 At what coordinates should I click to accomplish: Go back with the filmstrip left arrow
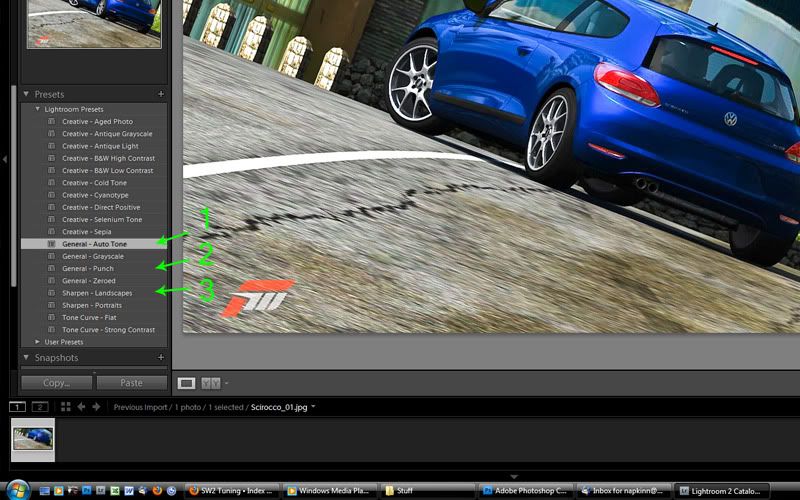click(81, 407)
